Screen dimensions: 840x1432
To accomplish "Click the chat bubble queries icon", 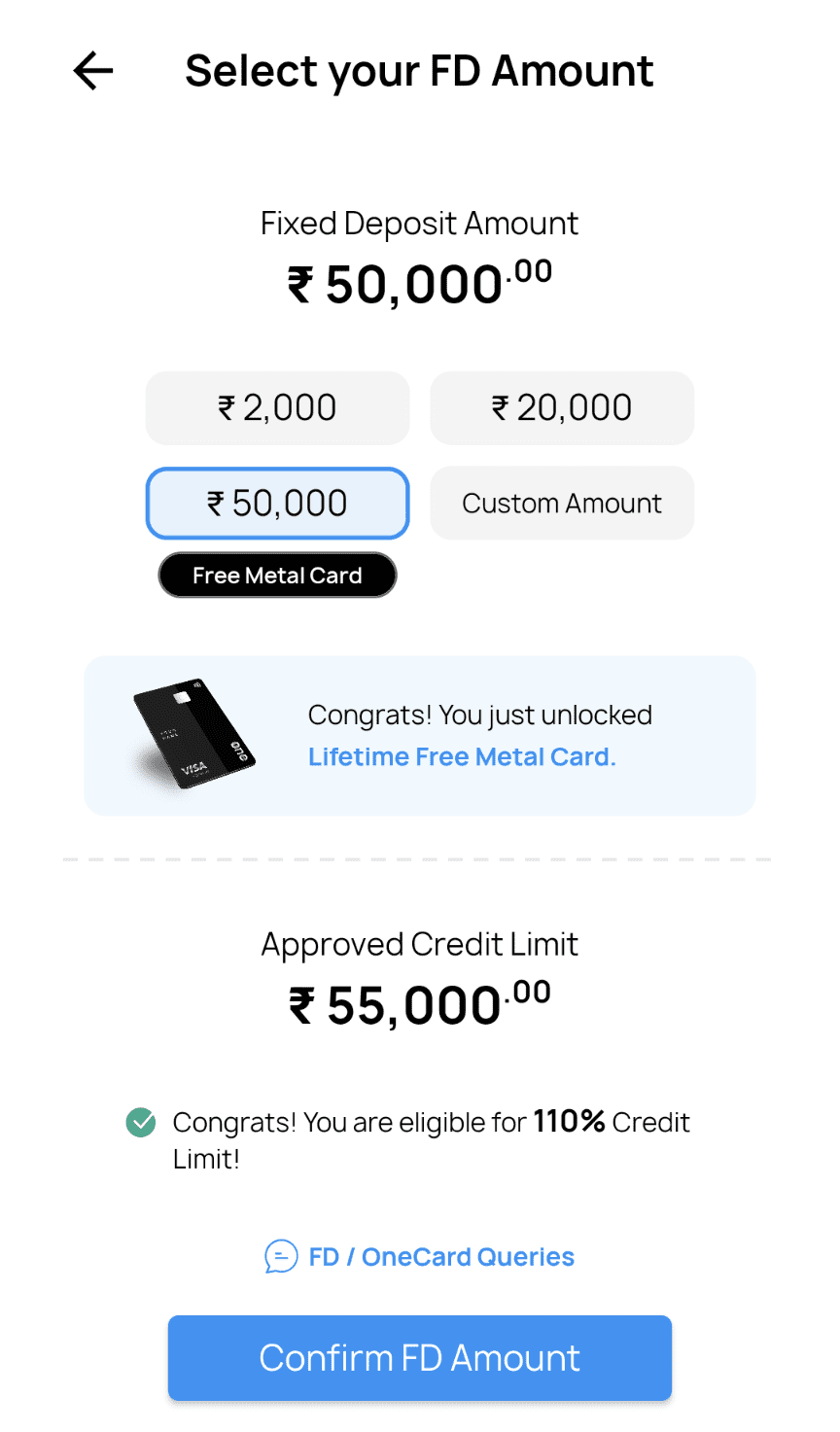I will [x=281, y=1256].
